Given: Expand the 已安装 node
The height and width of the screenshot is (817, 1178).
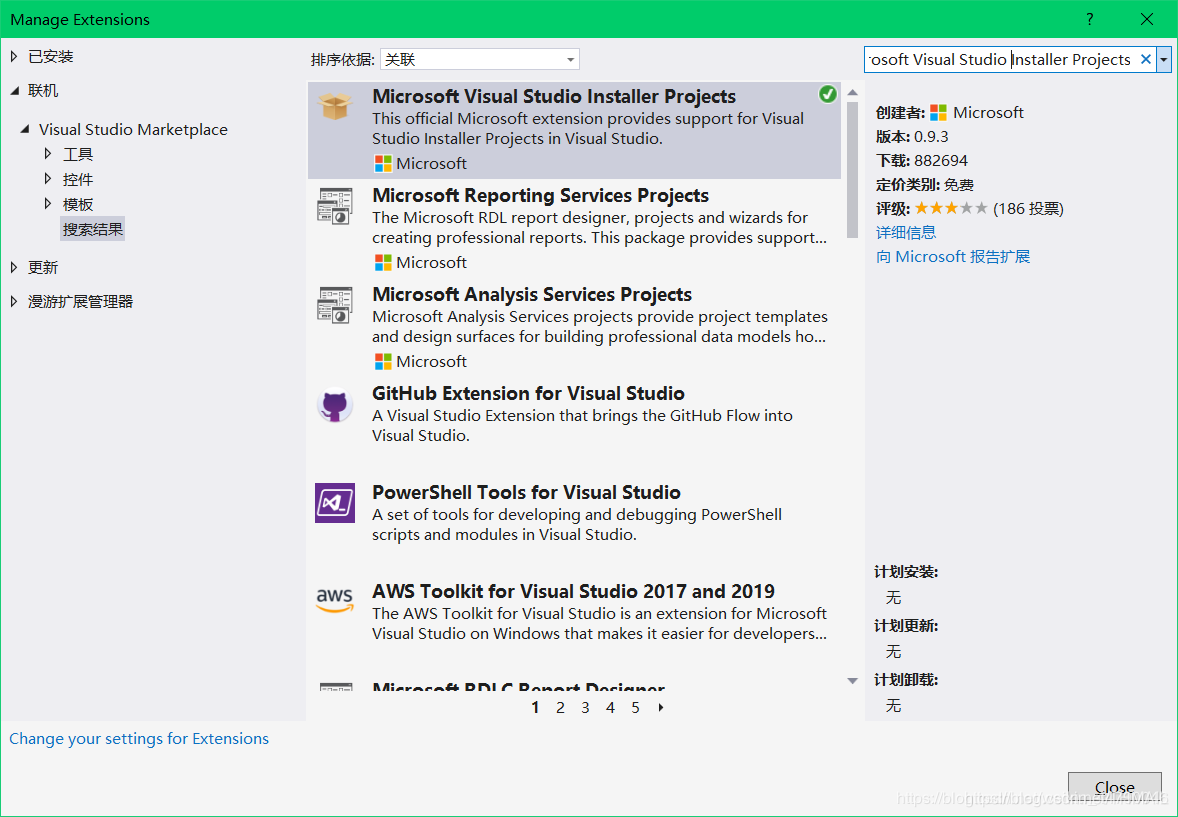Looking at the screenshot, I should pyautogui.click(x=14, y=56).
